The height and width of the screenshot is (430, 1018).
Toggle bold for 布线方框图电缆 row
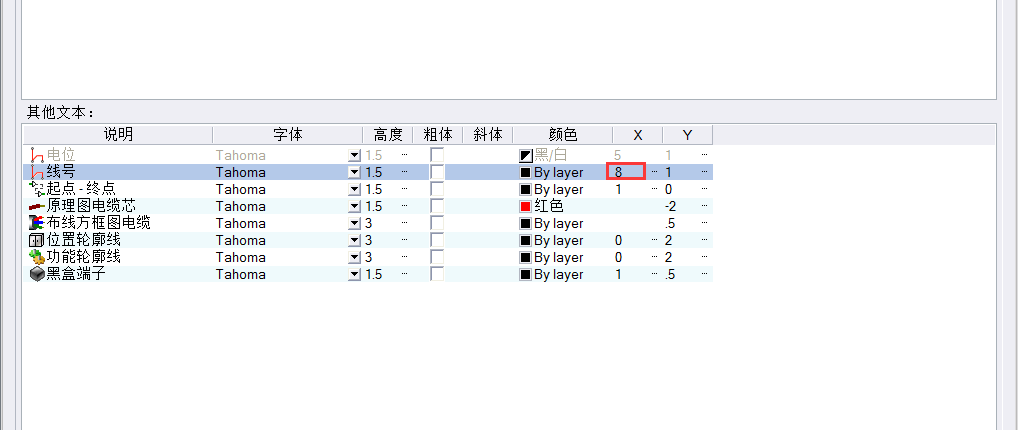point(438,223)
